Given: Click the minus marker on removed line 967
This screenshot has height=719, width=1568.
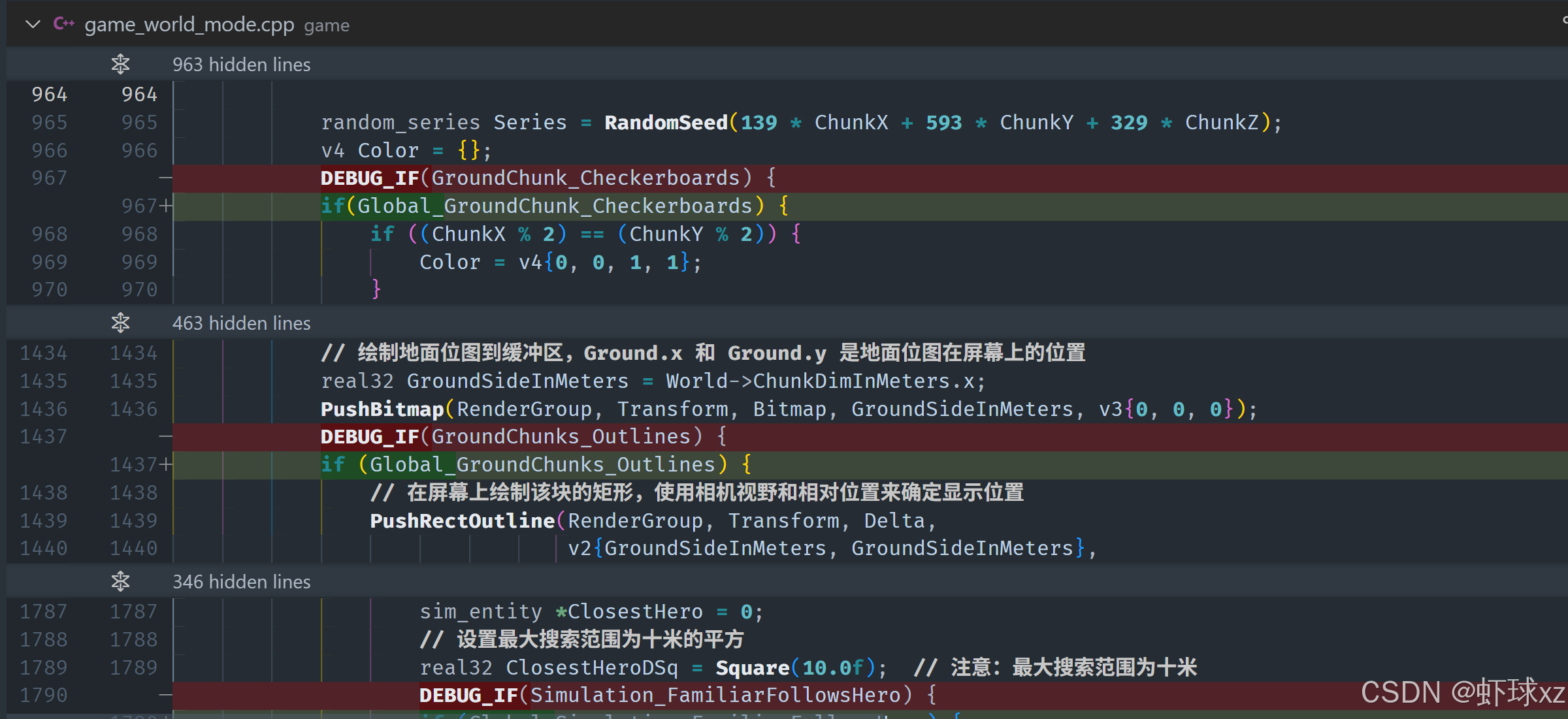Looking at the screenshot, I should (x=165, y=178).
